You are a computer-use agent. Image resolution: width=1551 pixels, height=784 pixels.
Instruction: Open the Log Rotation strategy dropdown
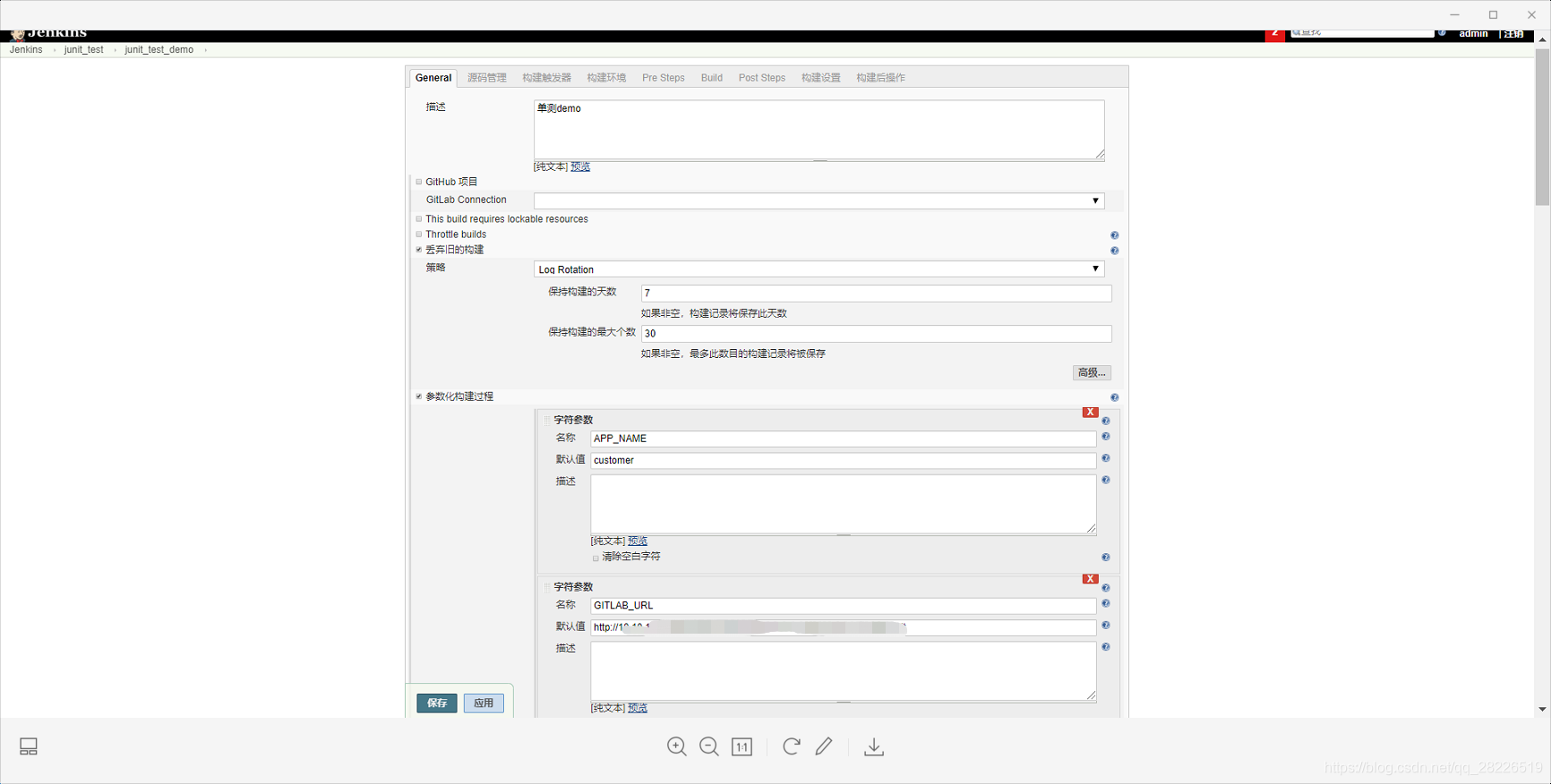[819, 269]
